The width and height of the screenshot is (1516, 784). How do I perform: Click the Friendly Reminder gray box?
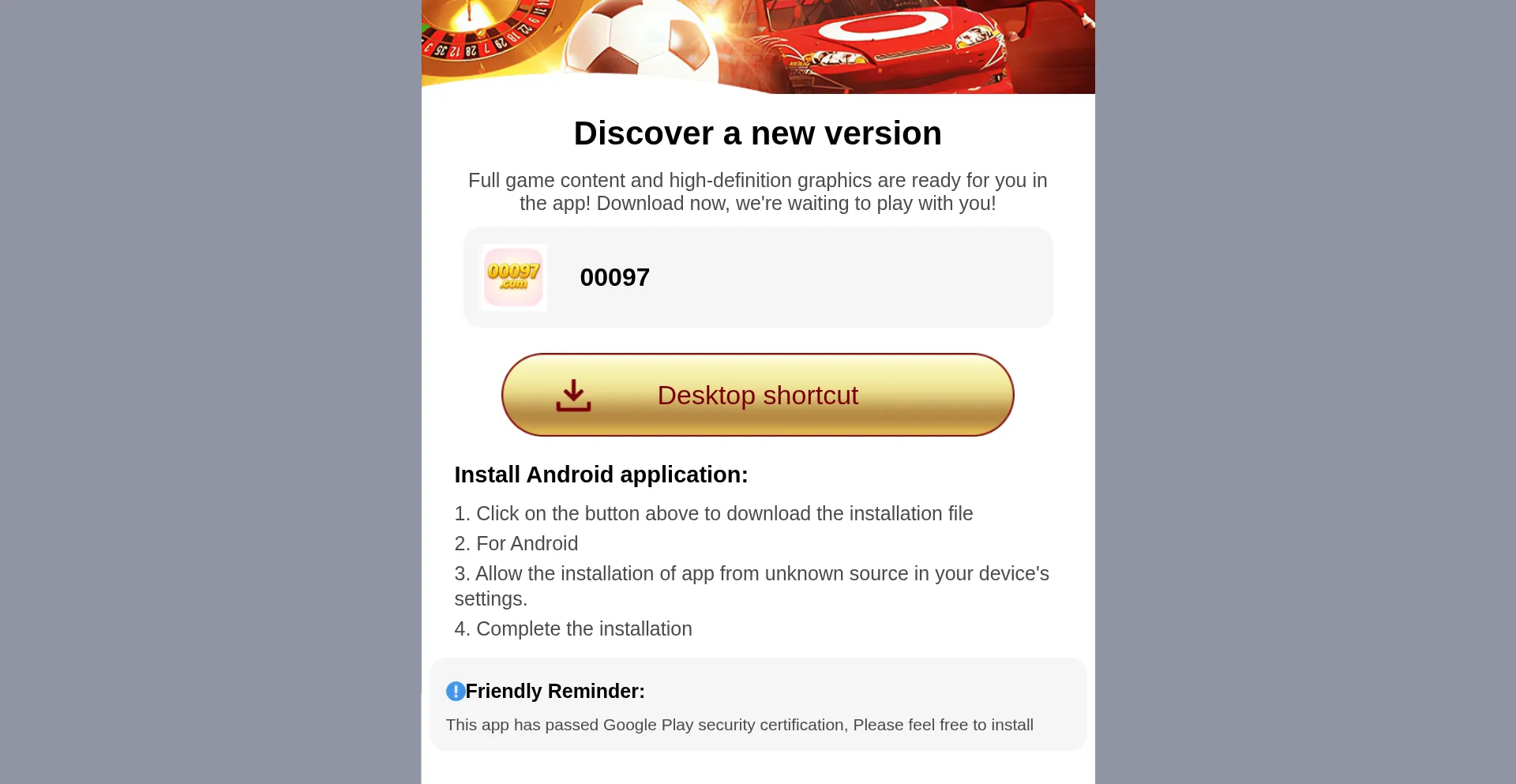(758, 704)
